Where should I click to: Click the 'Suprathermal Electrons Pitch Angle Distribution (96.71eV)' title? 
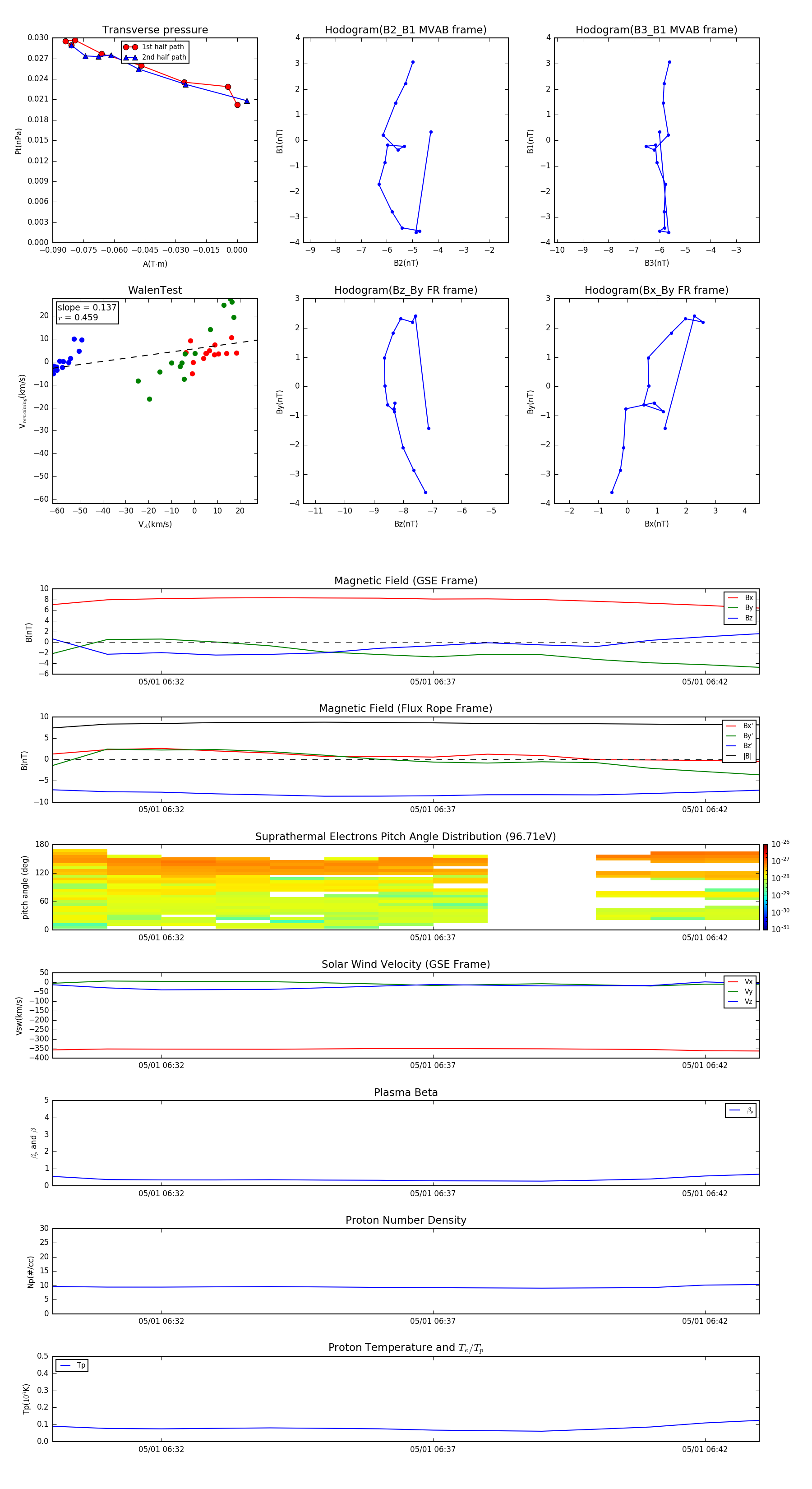[x=406, y=837]
